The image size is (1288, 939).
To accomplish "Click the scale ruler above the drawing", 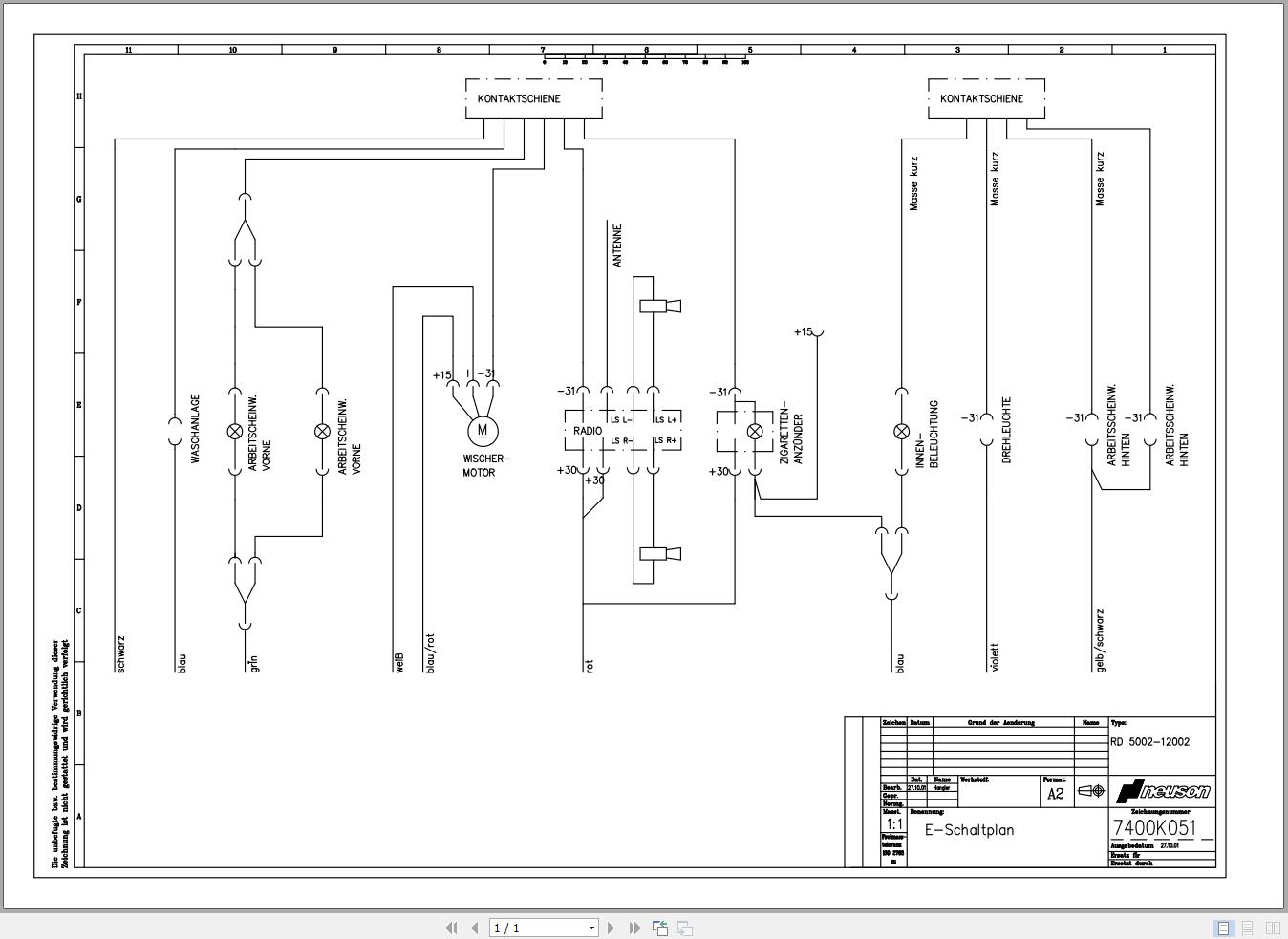I will pyautogui.click(x=643, y=59).
